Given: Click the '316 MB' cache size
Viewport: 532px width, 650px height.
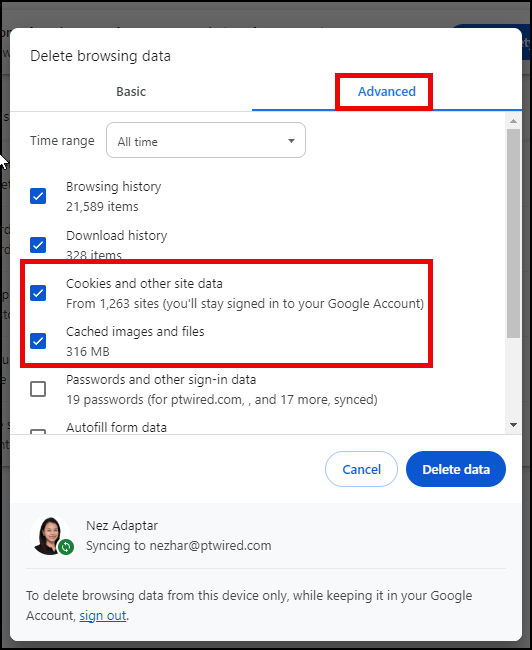Looking at the screenshot, I should click(x=88, y=352).
